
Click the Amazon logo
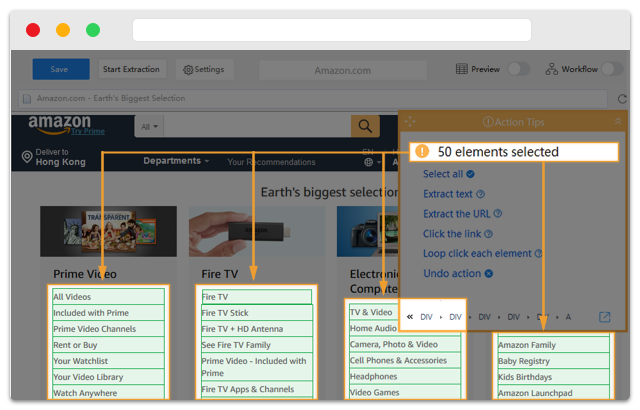pos(60,124)
